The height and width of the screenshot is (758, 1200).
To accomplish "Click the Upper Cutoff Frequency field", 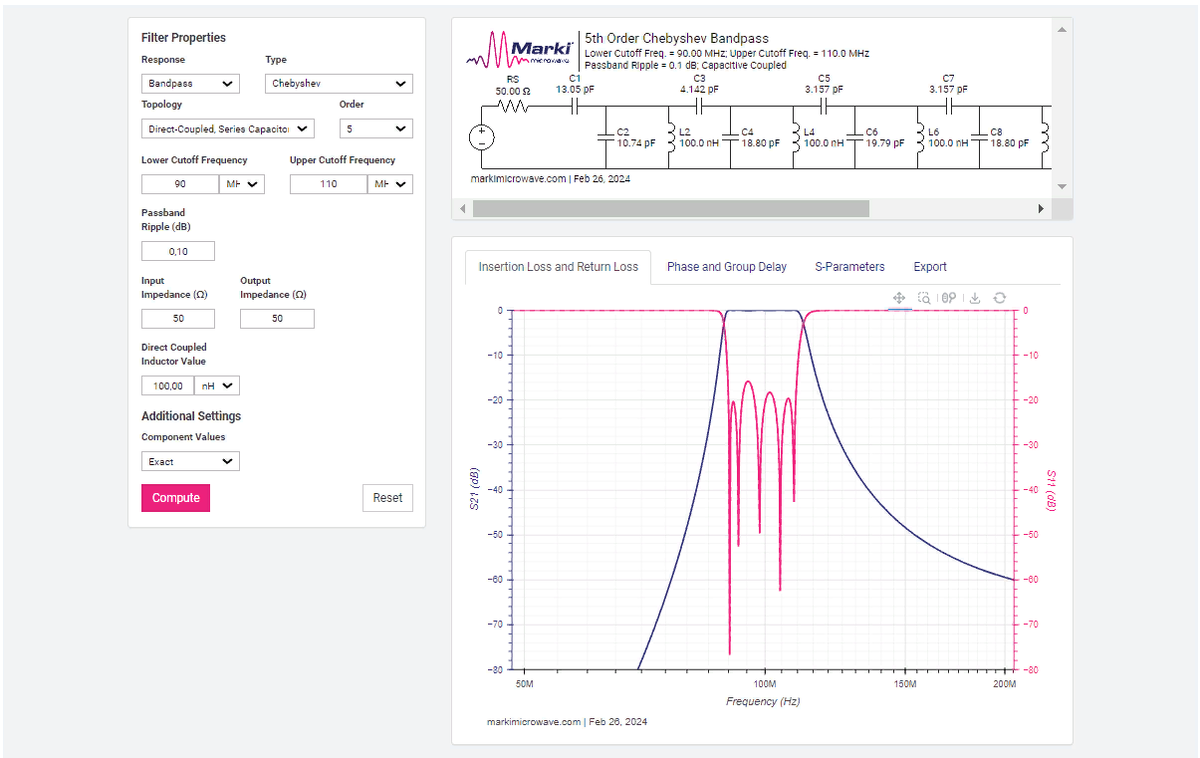I will point(329,184).
